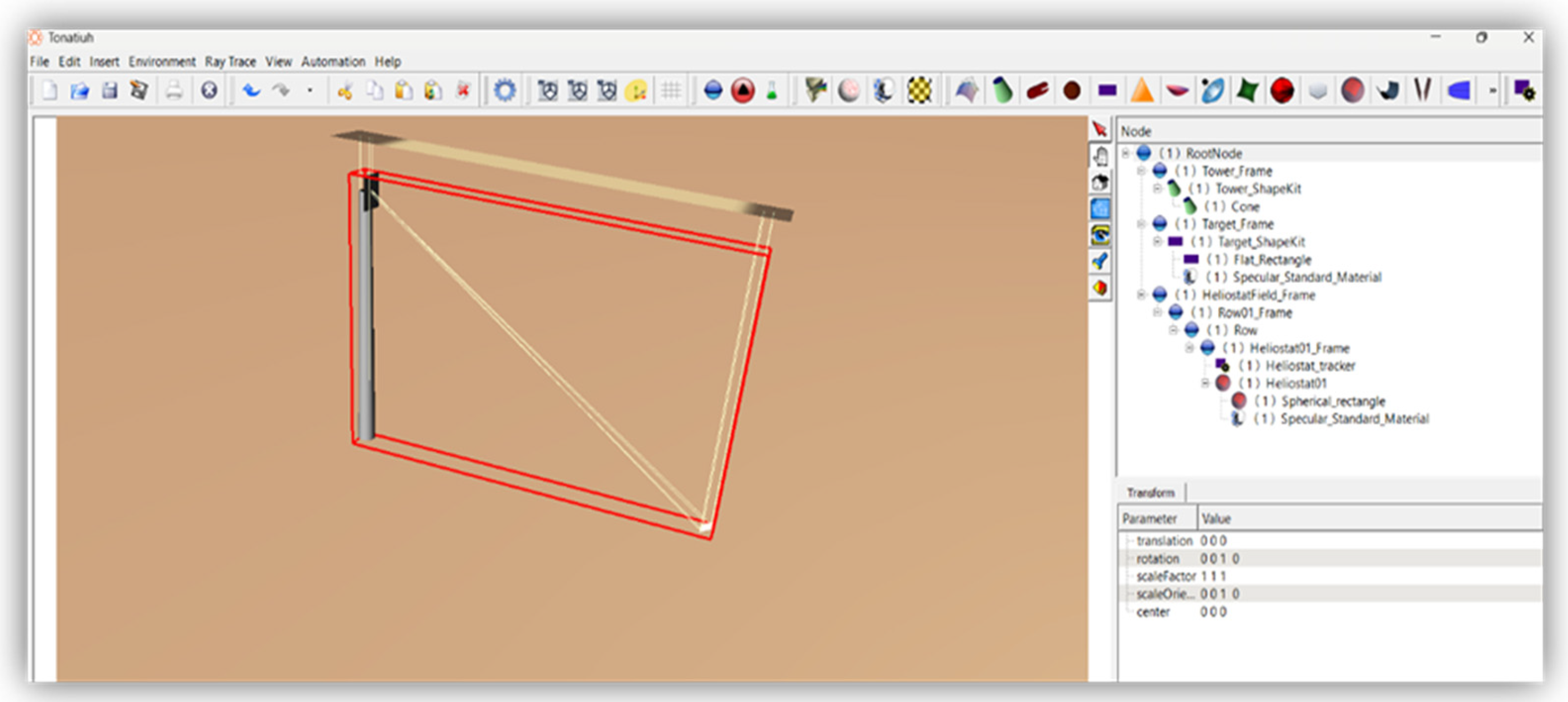Select the red arrow pick tool

tap(1099, 129)
